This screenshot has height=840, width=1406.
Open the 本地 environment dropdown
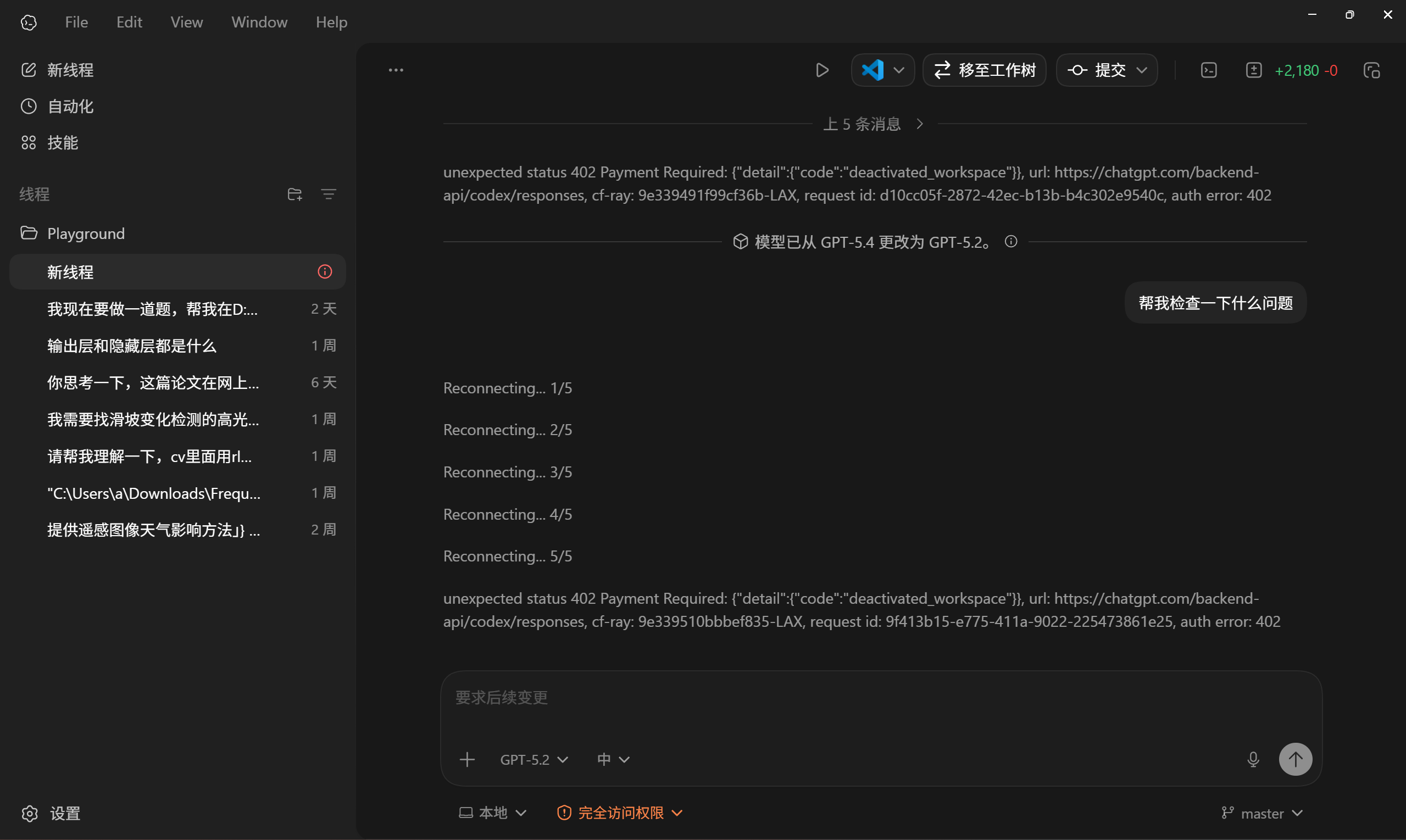click(x=492, y=813)
